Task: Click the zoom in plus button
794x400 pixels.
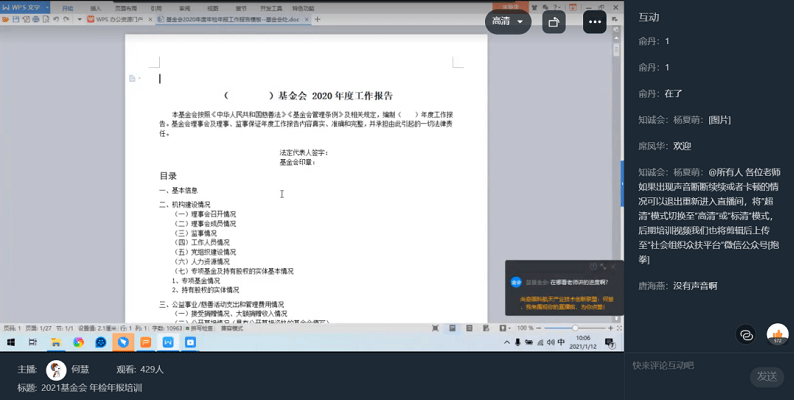Action: (610, 328)
